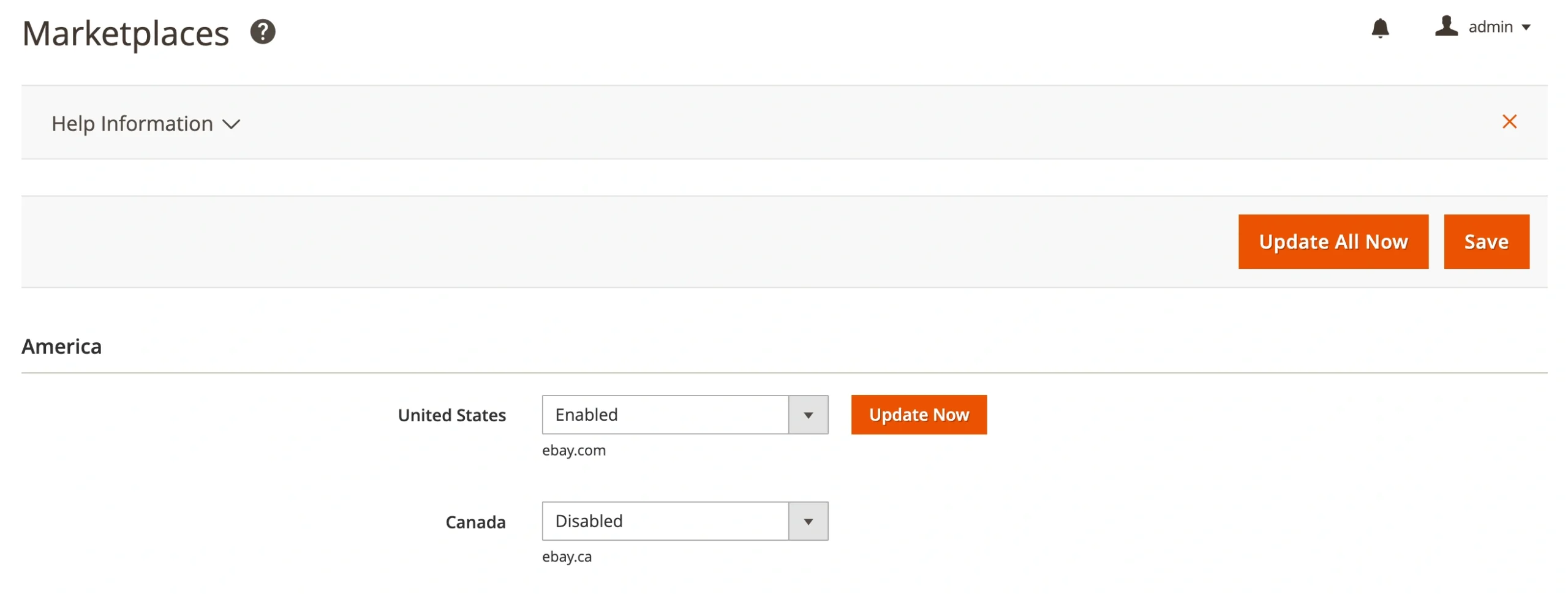
Task: Open the United States Enabled status select
Action: click(664, 415)
